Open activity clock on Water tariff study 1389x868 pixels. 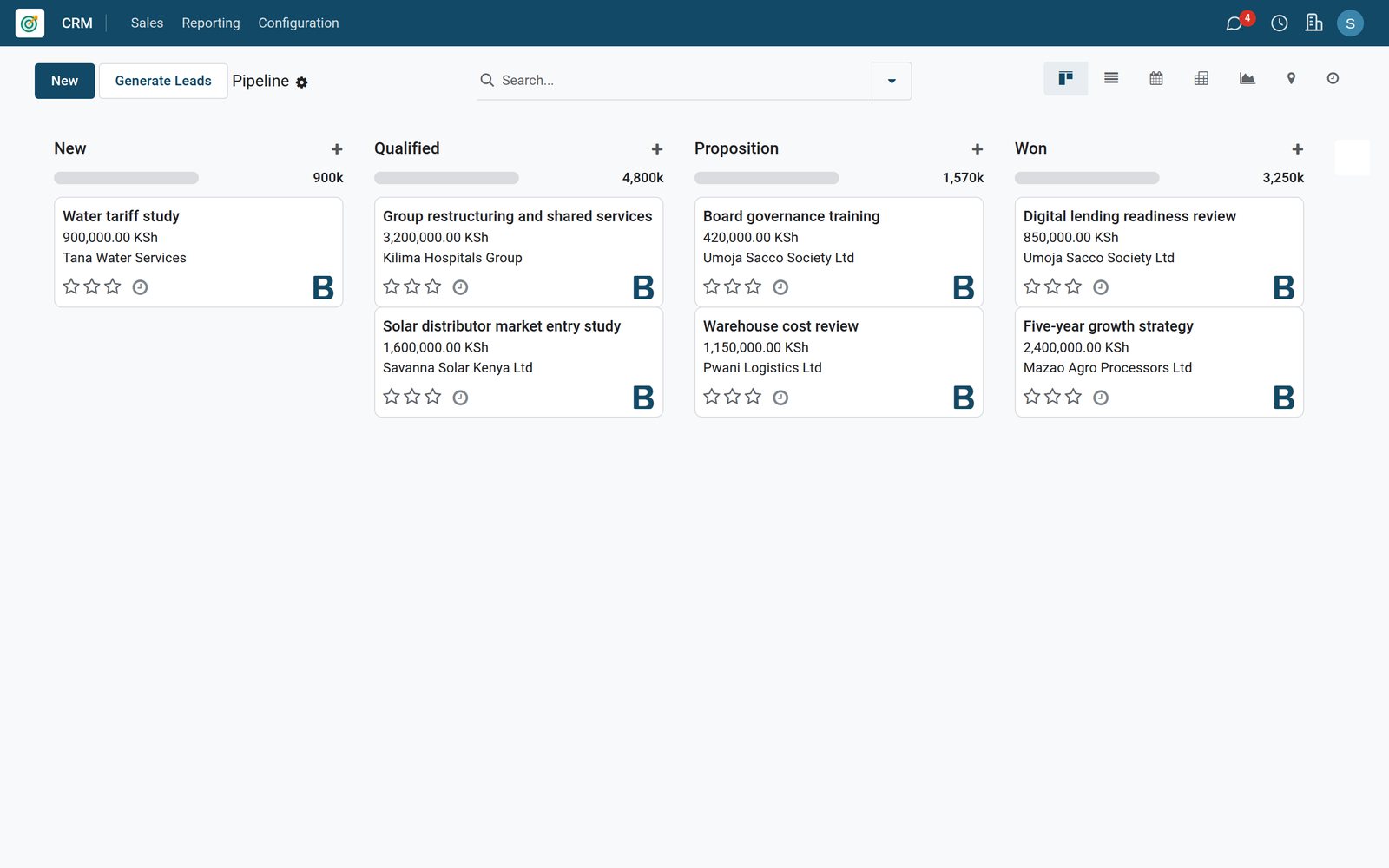[140, 287]
